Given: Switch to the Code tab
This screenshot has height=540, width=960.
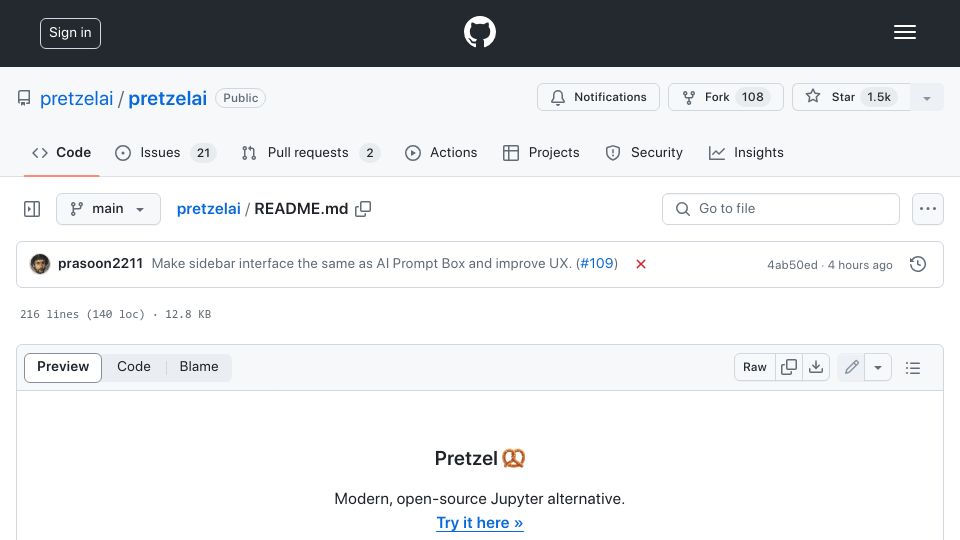Looking at the screenshot, I should pos(62,152).
